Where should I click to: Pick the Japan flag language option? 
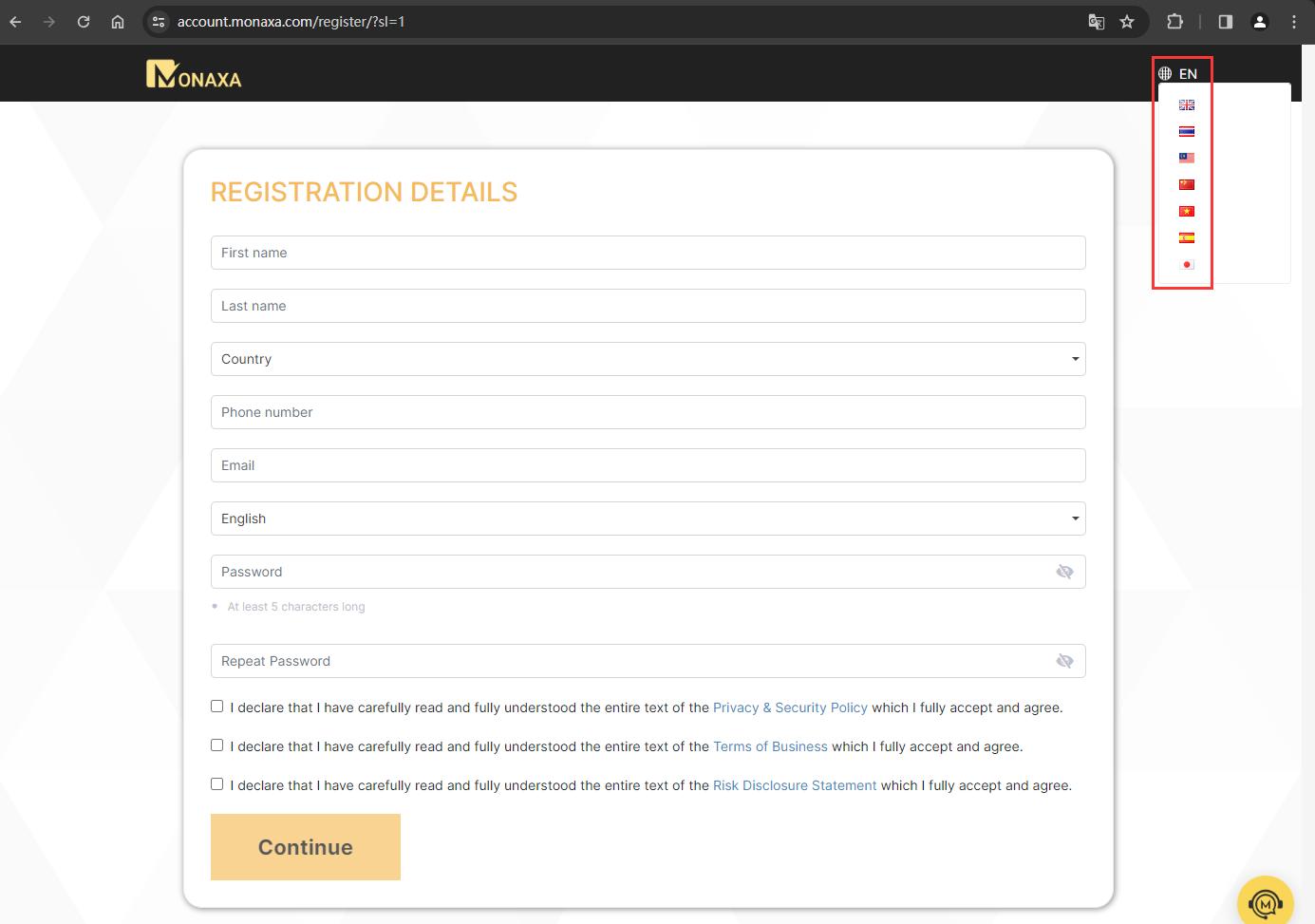pos(1187,265)
